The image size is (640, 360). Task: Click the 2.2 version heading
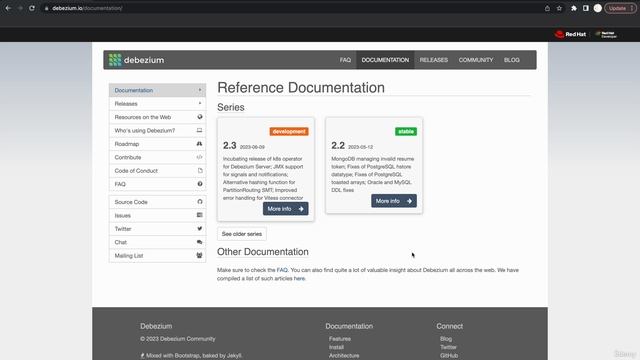338,145
